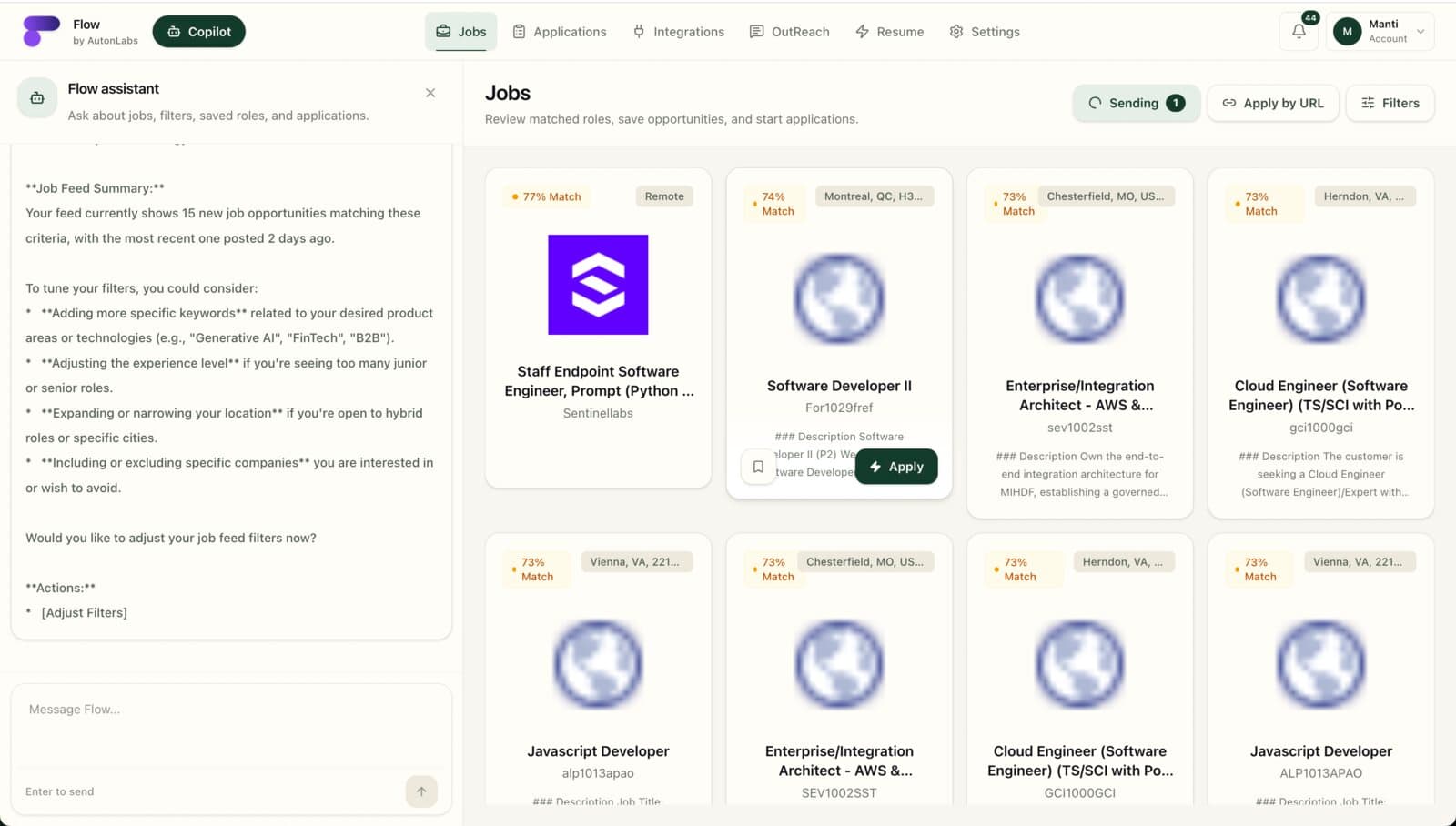
Task: Click the Filters sliders icon
Action: (1368, 103)
